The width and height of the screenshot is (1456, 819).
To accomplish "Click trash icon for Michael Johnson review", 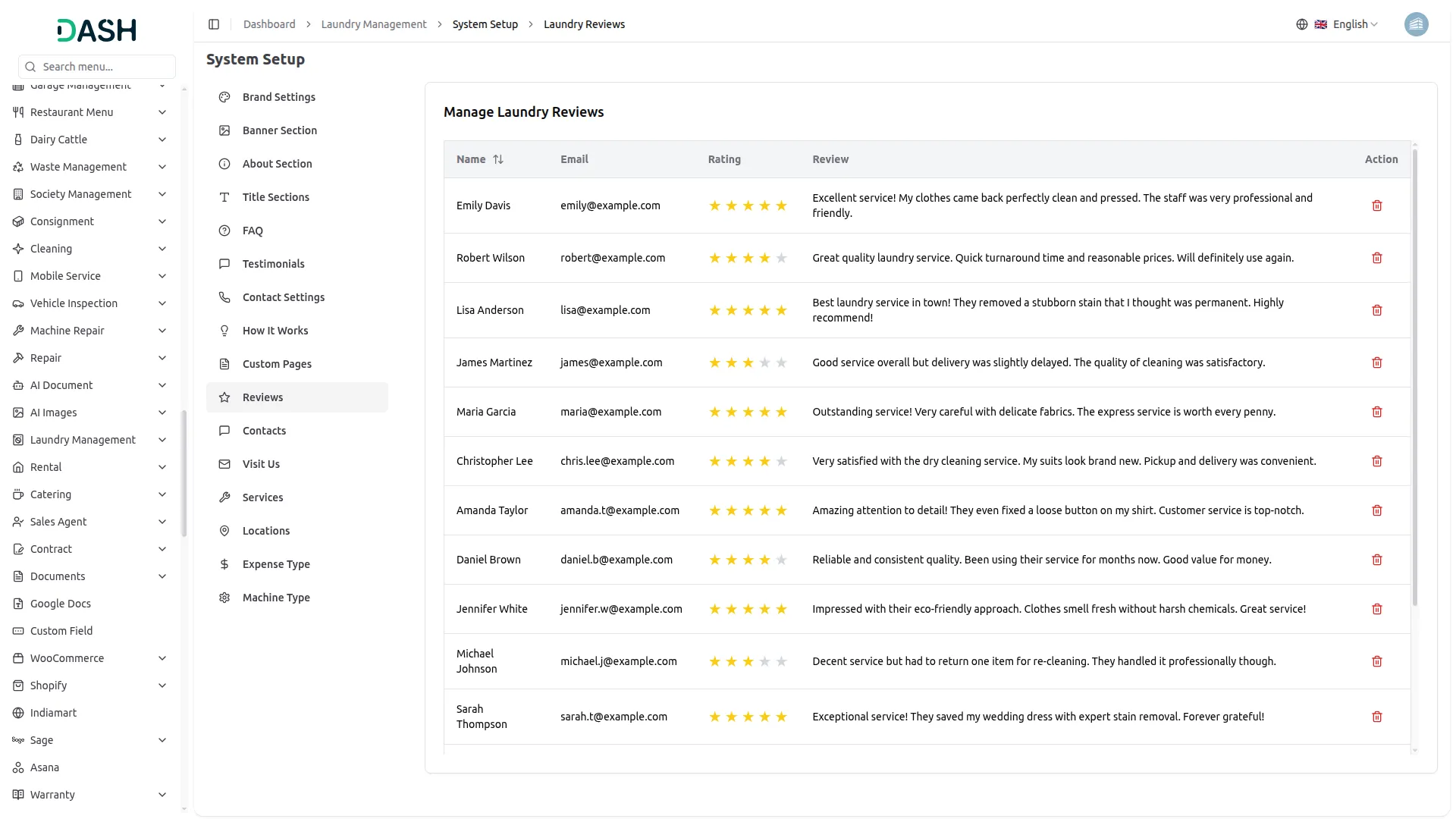I will click(1377, 661).
